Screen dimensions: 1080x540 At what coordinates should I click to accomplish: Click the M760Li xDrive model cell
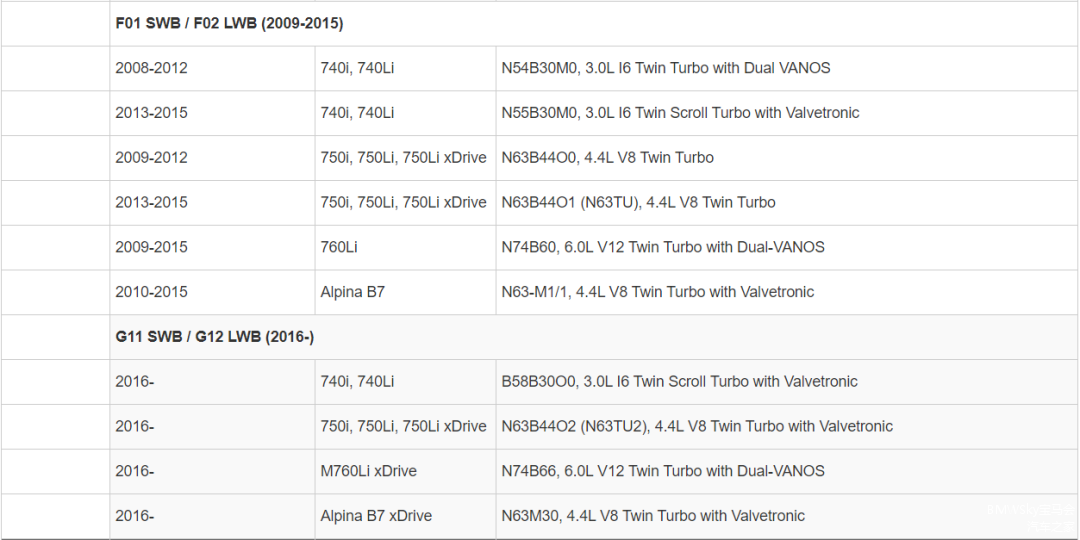tap(368, 471)
